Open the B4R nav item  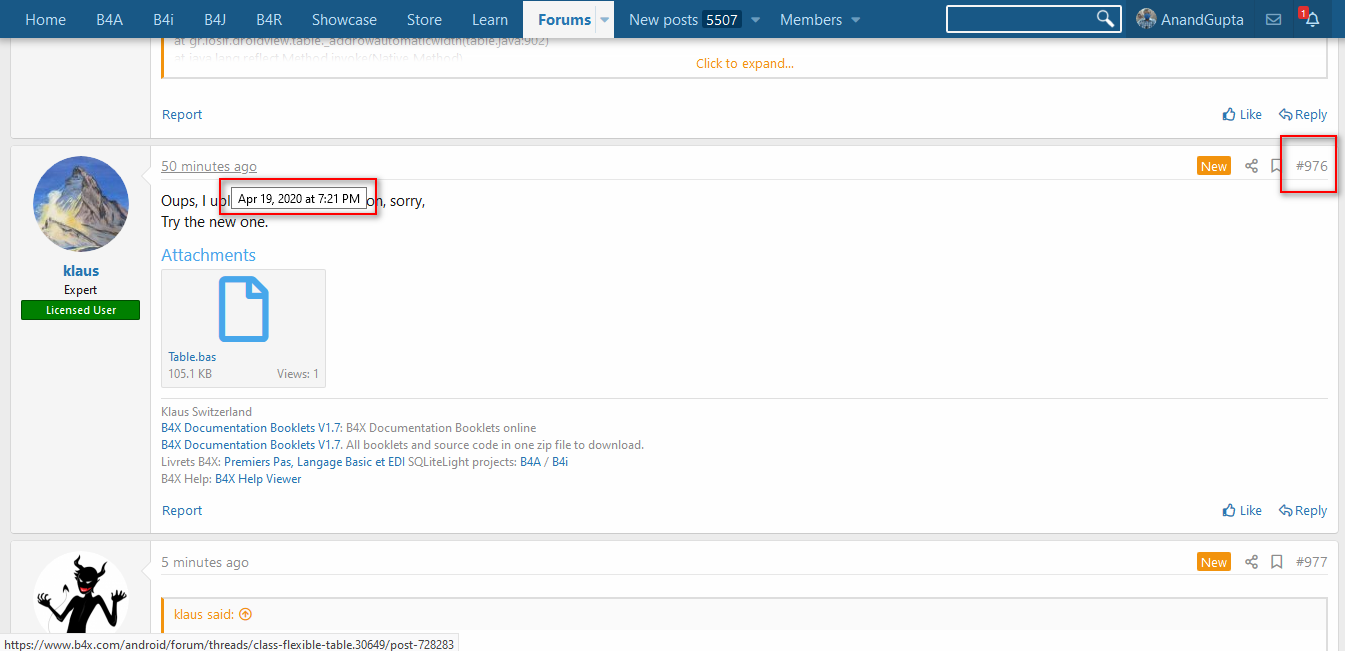click(x=268, y=20)
